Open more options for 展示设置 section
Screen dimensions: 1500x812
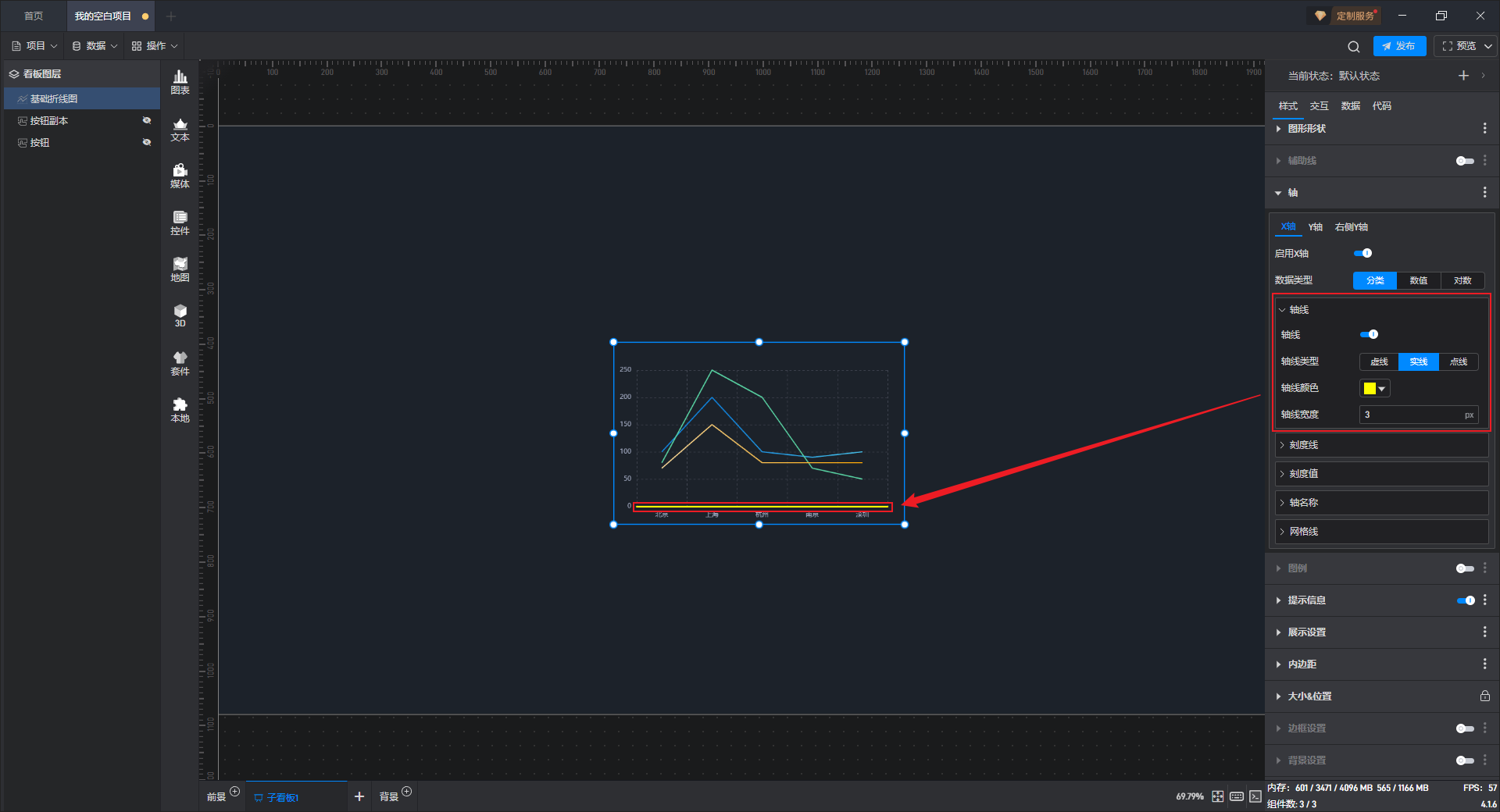1484,632
